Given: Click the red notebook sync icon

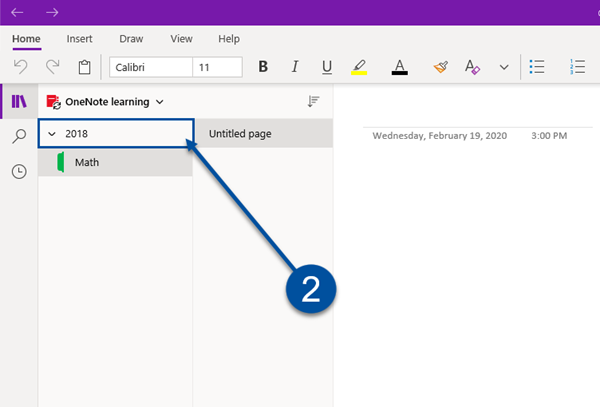Looking at the screenshot, I should tap(54, 102).
